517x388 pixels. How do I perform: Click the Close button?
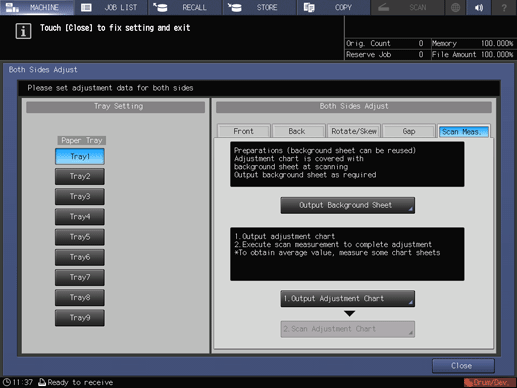(463, 366)
